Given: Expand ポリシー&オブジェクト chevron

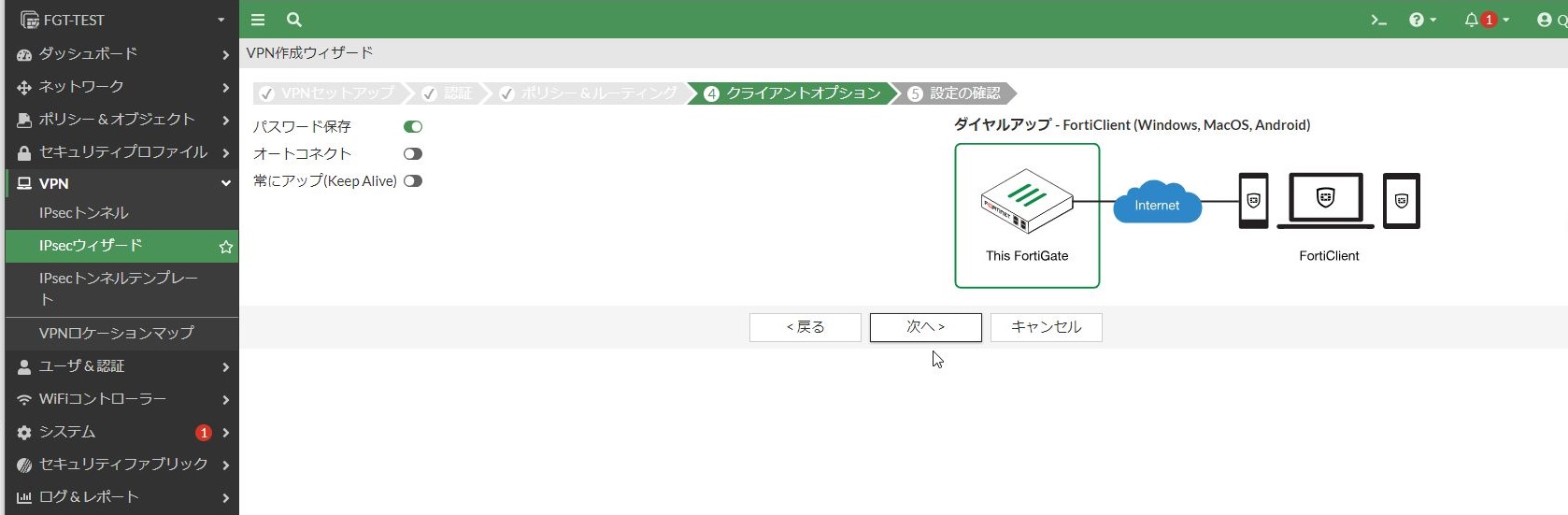Looking at the screenshot, I should (x=225, y=121).
